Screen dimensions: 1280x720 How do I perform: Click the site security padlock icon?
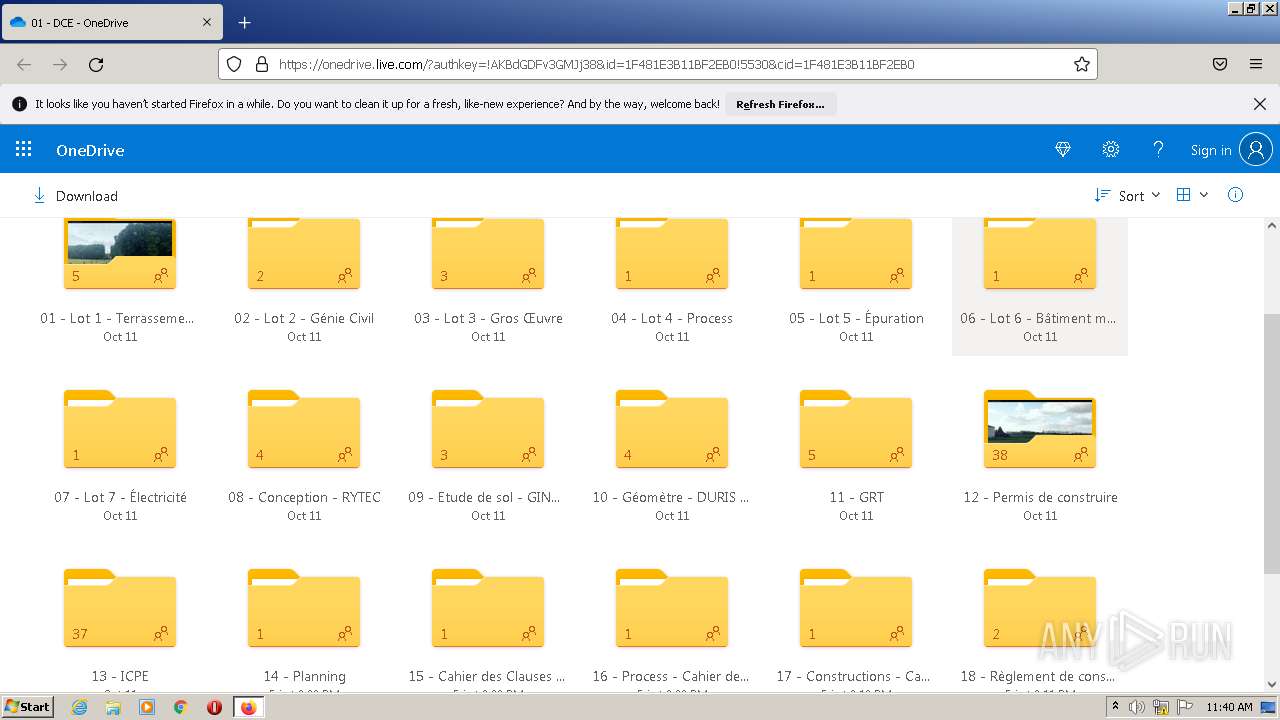click(x=262, y=64)
